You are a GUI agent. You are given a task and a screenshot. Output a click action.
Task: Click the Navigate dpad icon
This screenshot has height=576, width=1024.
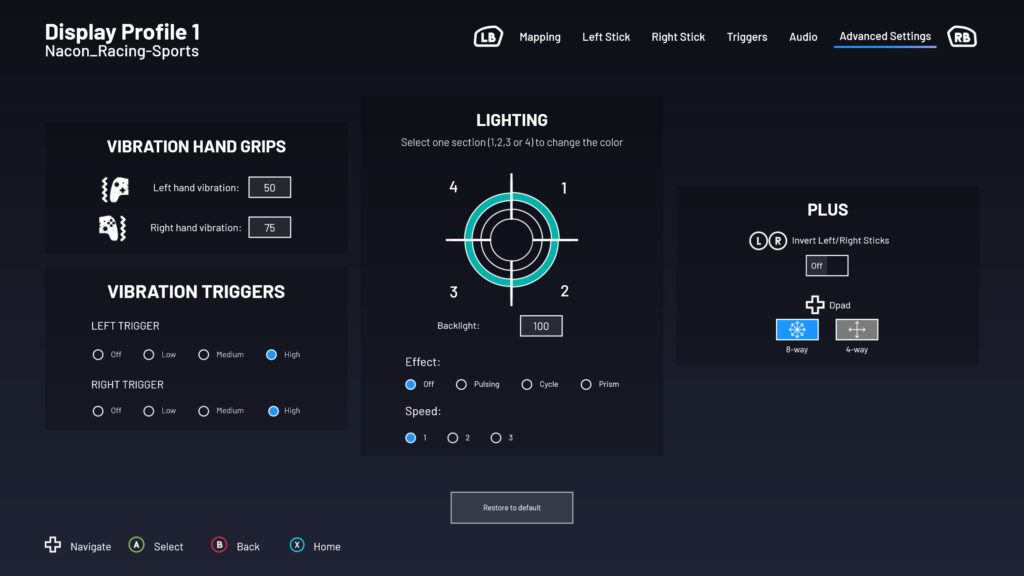click(x=53, y=545)
